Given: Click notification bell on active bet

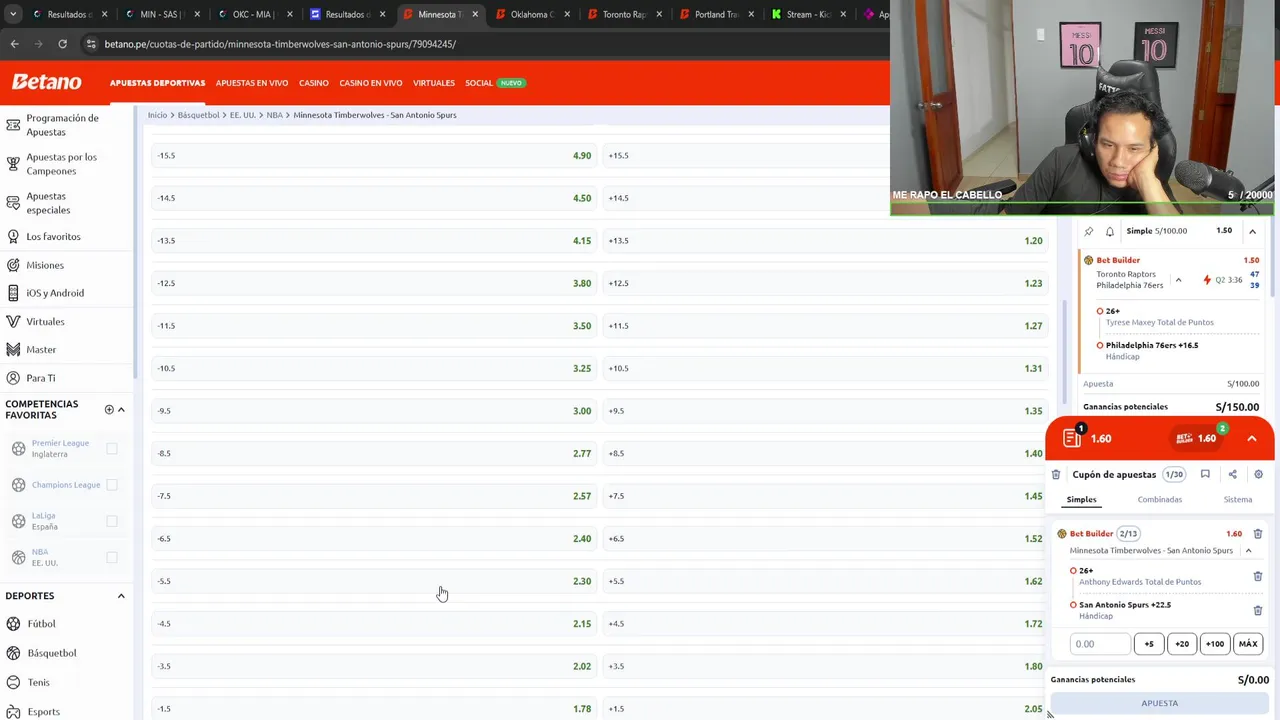Looking at the screenshot, I should coord(1109,231).
